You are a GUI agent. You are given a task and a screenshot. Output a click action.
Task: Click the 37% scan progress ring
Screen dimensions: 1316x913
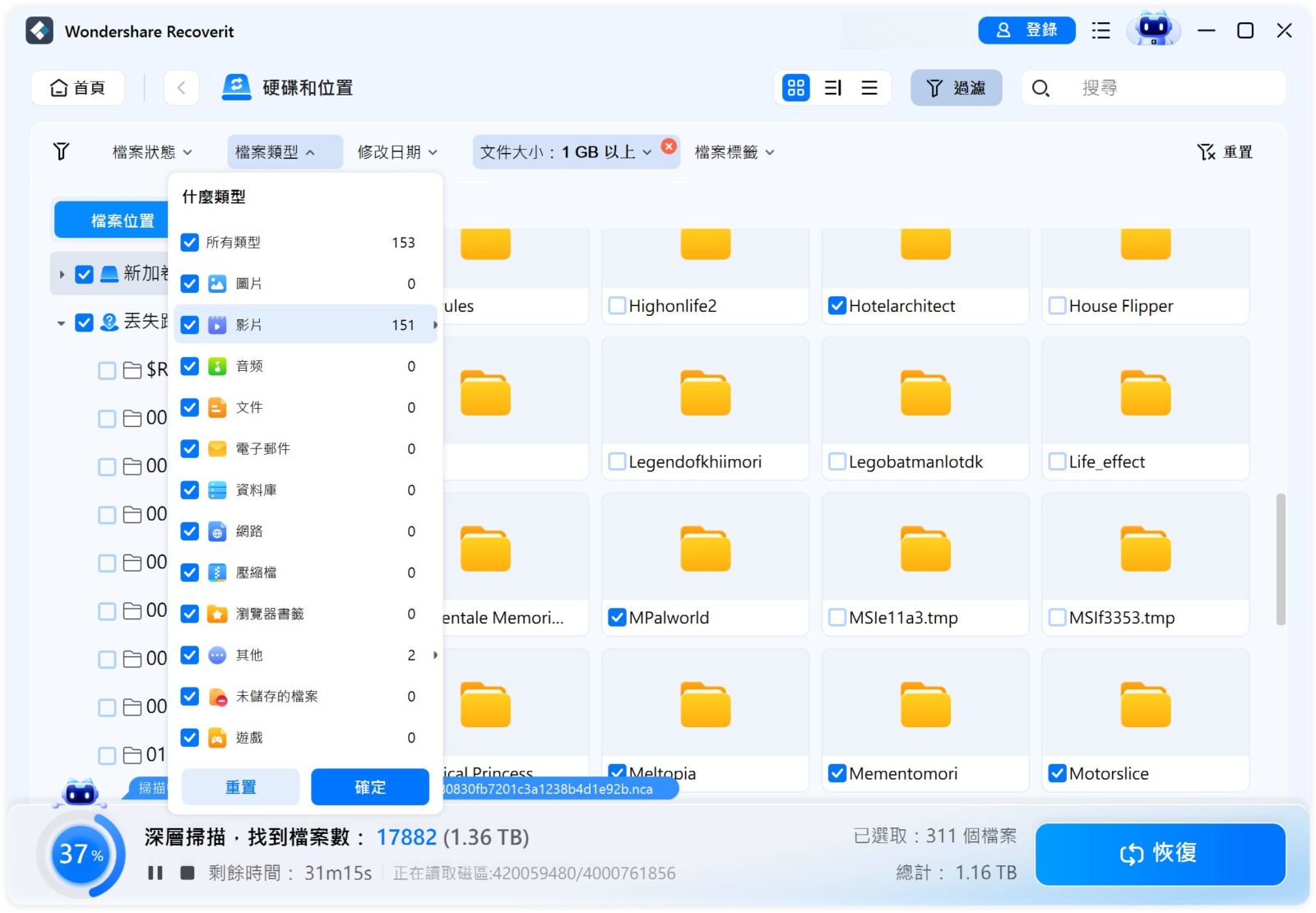[x=81, y=855]
